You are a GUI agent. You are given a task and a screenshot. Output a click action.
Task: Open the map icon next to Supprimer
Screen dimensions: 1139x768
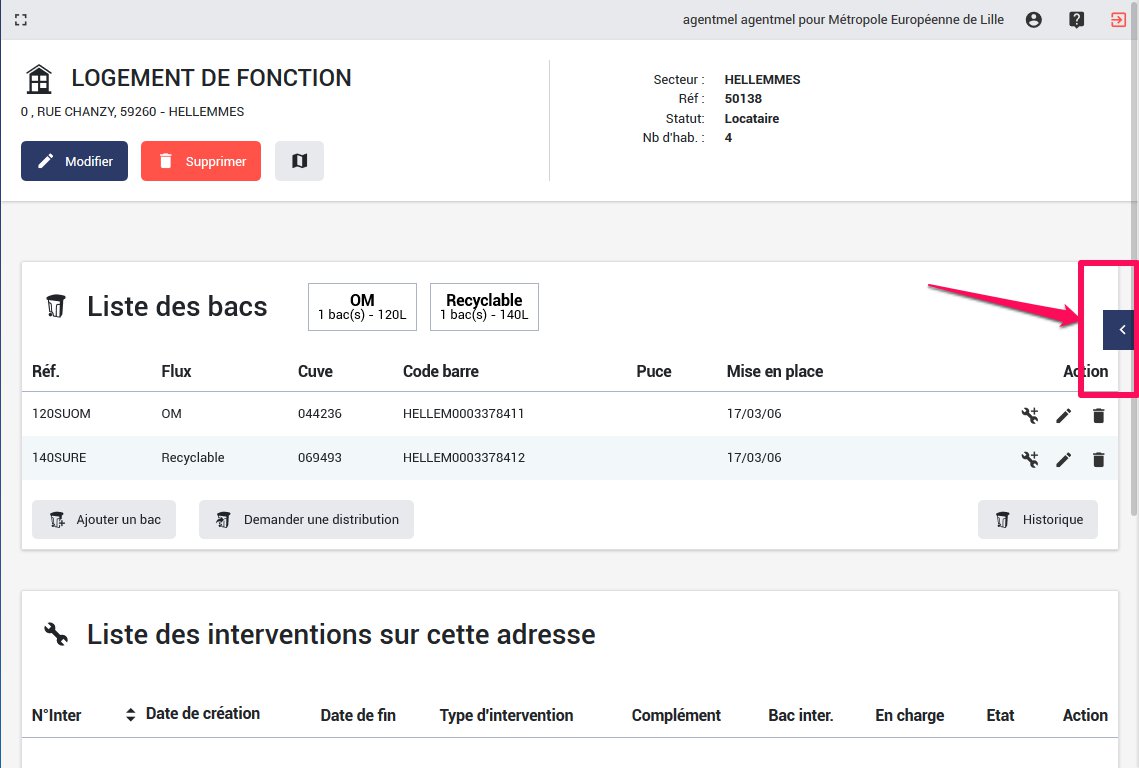(x=298, y=160)
